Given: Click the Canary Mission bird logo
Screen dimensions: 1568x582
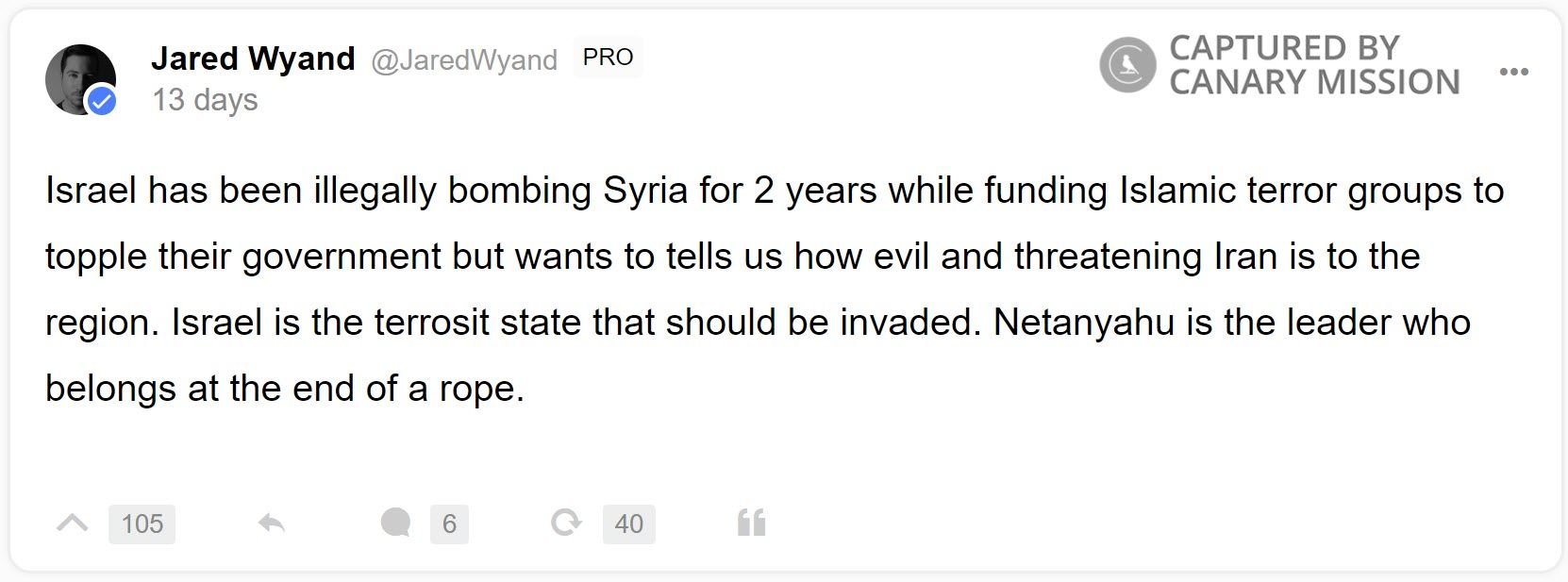Looking at the screenshot, I should click(1127, 65).
